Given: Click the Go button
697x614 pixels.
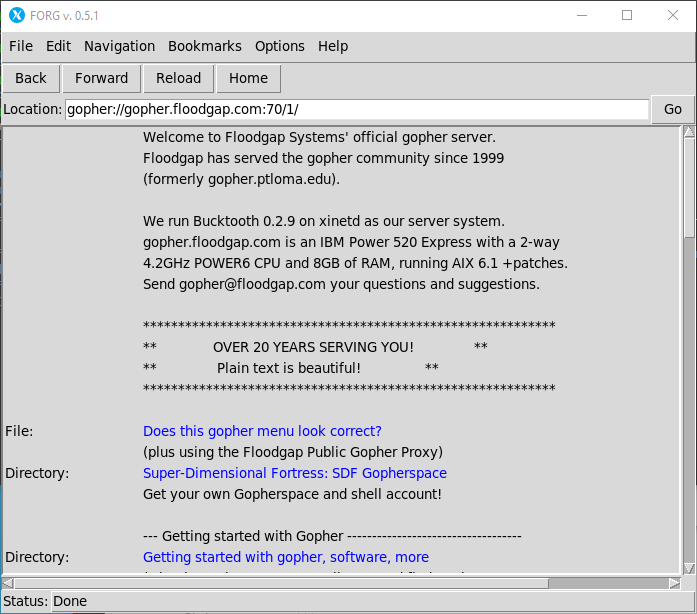Looking at the screenshot, I should tap(673, 109).
